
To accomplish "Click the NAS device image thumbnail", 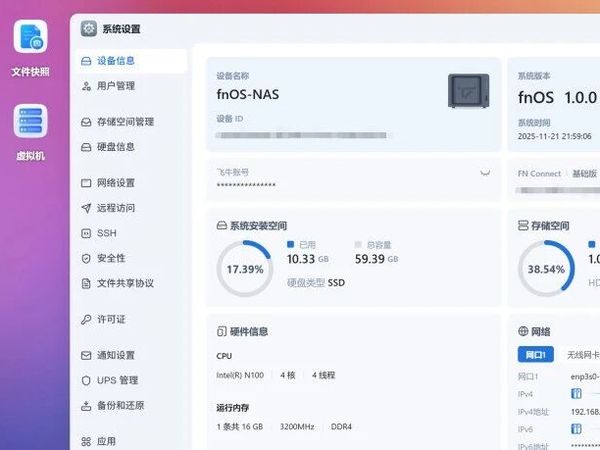I will tap(469, 91).
